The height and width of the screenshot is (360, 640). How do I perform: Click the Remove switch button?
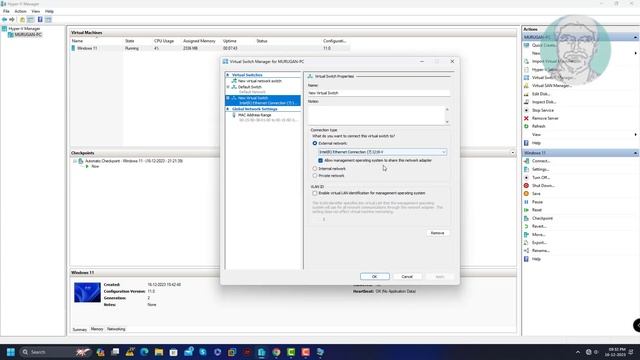point(438,233)
